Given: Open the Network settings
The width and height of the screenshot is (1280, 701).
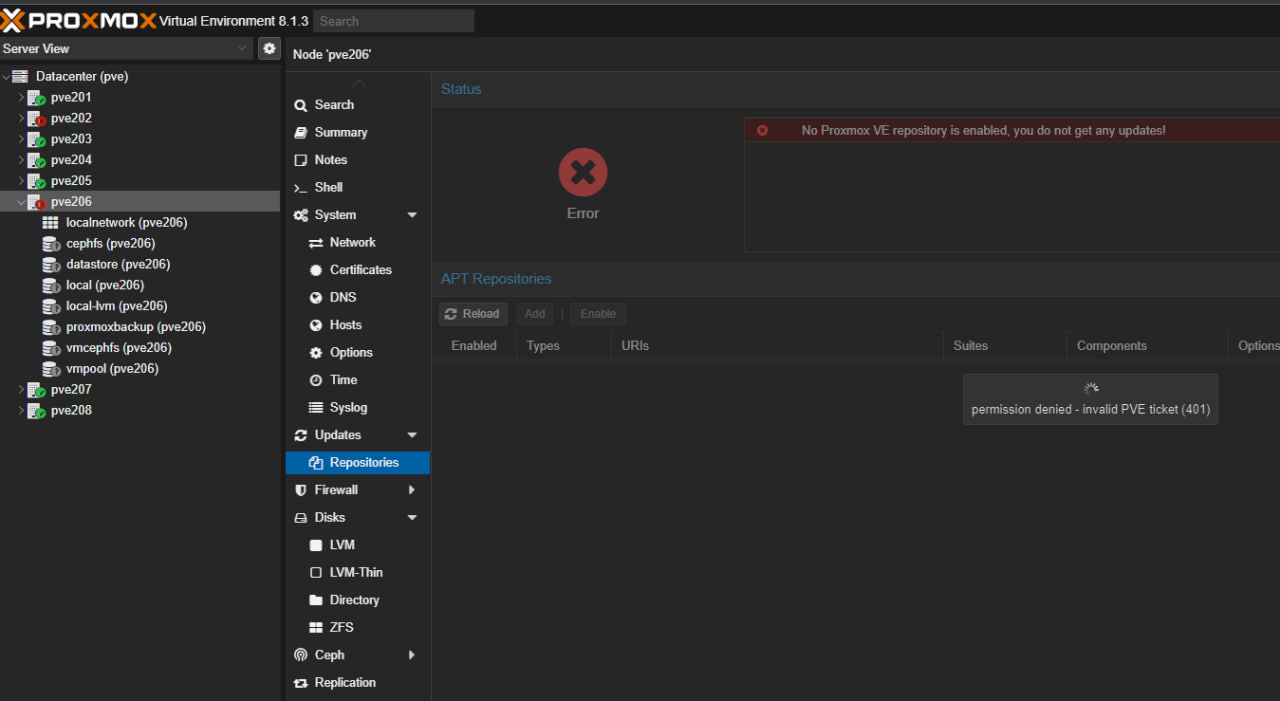Looking at the screenshot, I should [358, 243].
